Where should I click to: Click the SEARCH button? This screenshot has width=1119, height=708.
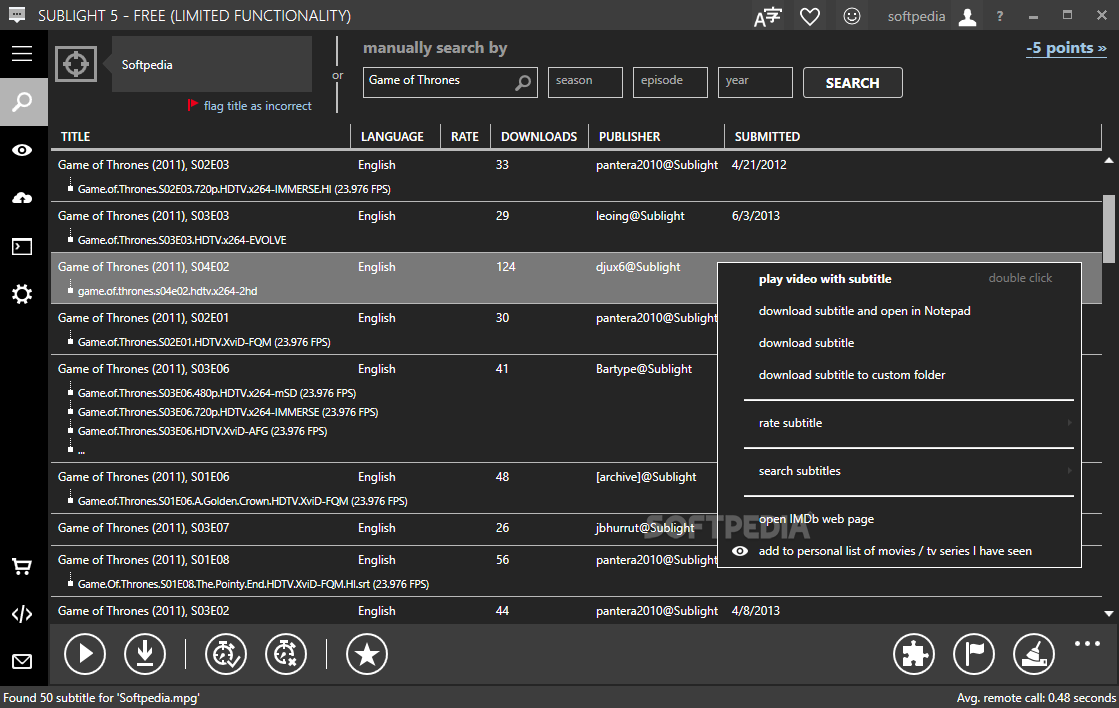[x=853, y=83]
